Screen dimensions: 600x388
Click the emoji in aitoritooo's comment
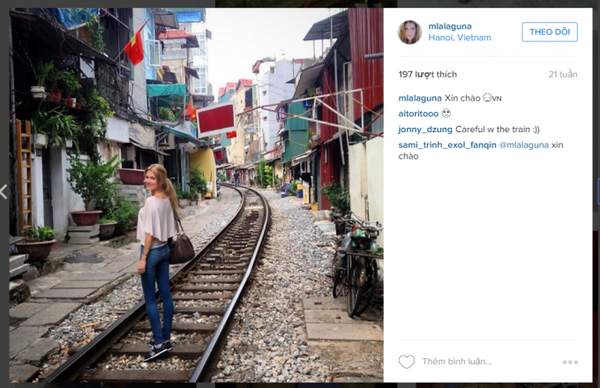(x=446, y=113)
